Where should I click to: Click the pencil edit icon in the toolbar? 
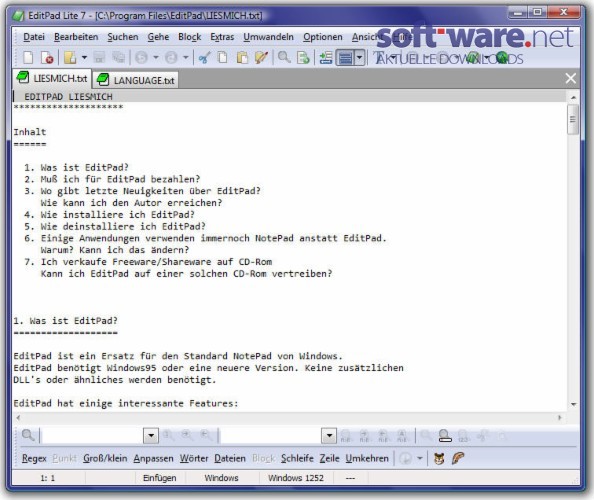tap(261, 58)
